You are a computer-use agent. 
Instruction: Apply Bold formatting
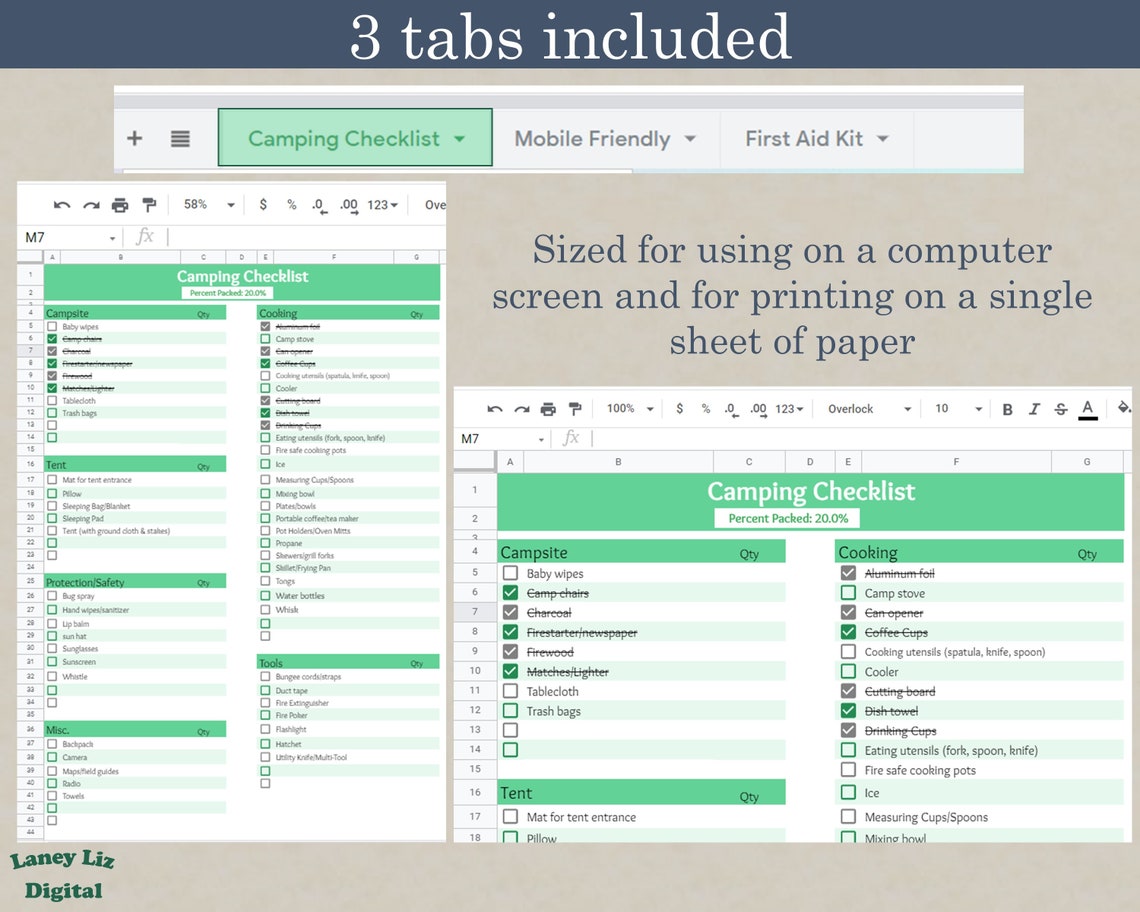[x=1008, y=408]
